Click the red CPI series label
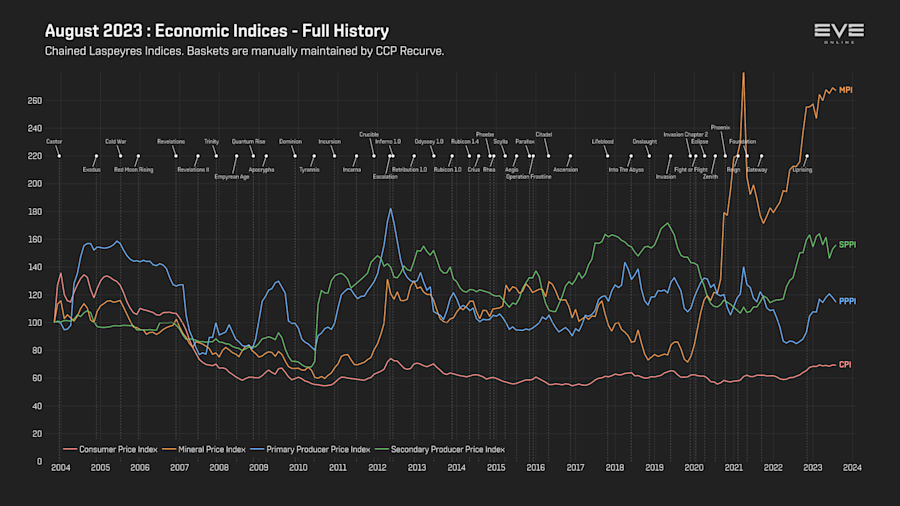900x506 pixels. click(x=845, y=364)
